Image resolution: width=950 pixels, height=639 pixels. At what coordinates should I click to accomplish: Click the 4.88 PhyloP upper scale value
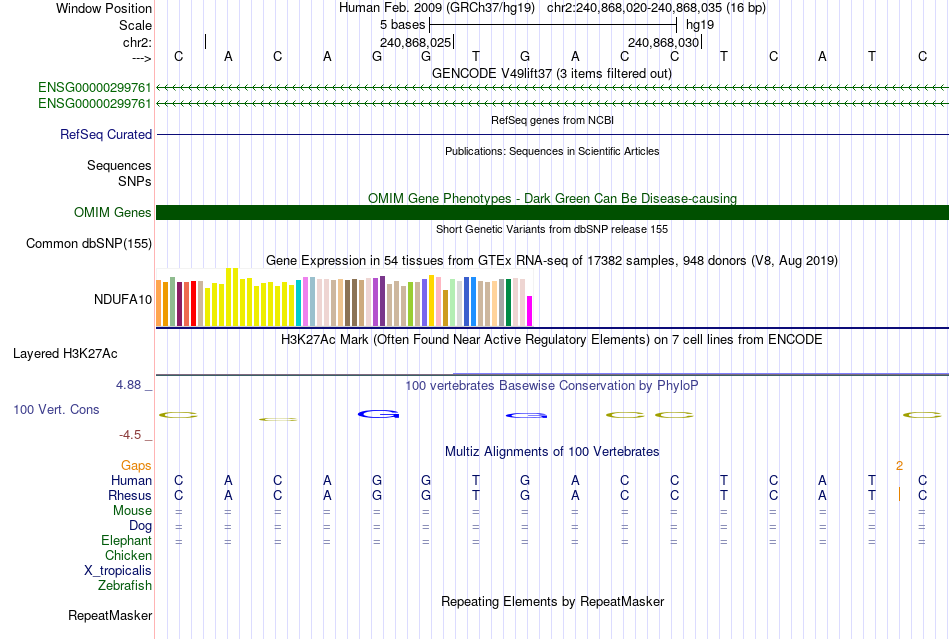click(128, 385)
